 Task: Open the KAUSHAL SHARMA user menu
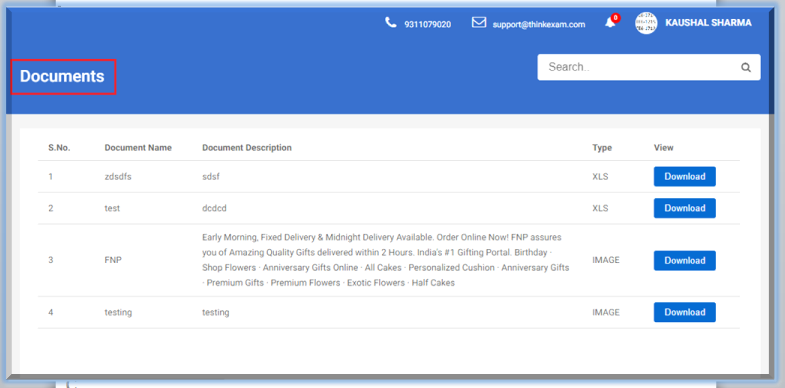(708, 23)
